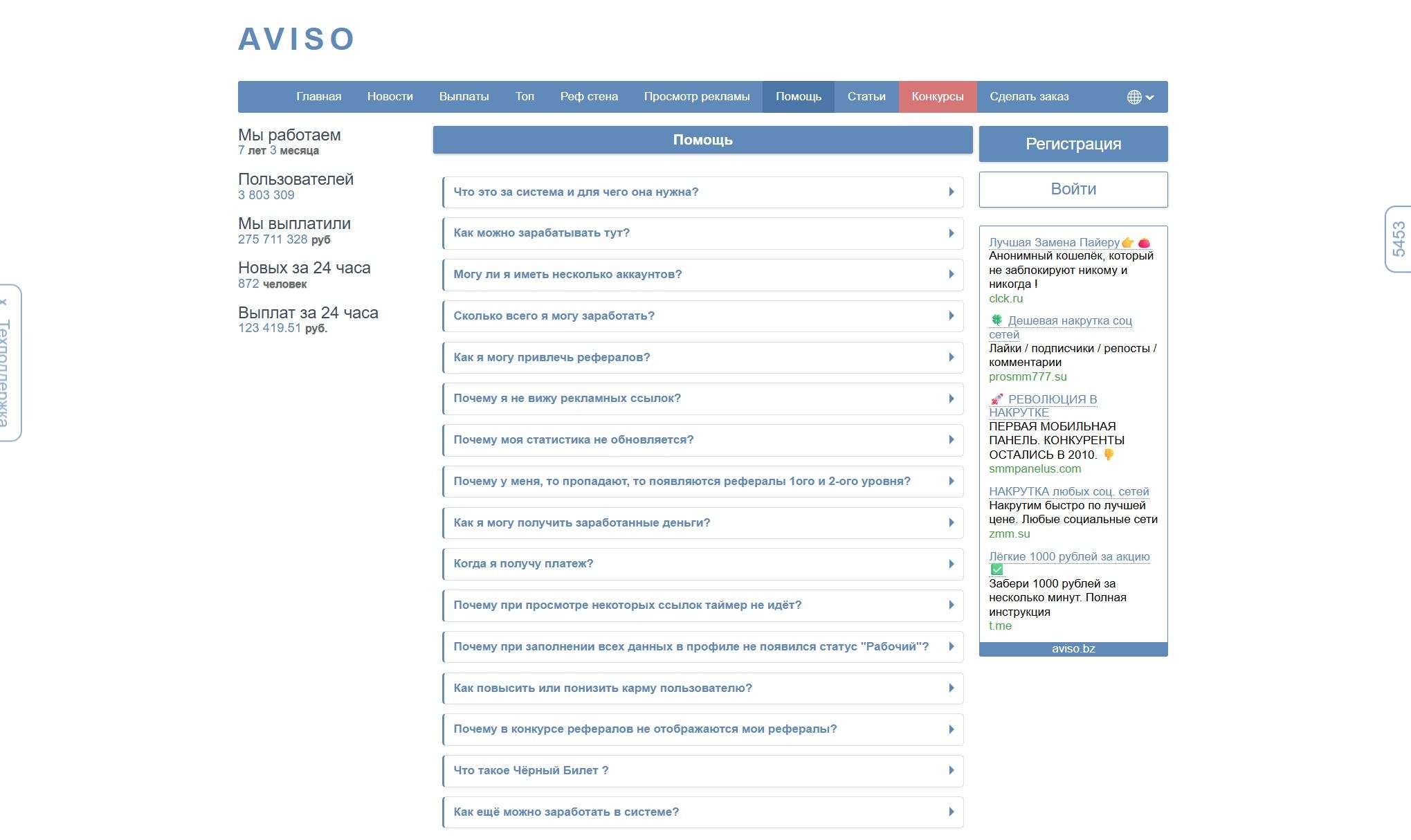Expand 'Почему моя статистика не обновляется?'

tap(573, 440)
